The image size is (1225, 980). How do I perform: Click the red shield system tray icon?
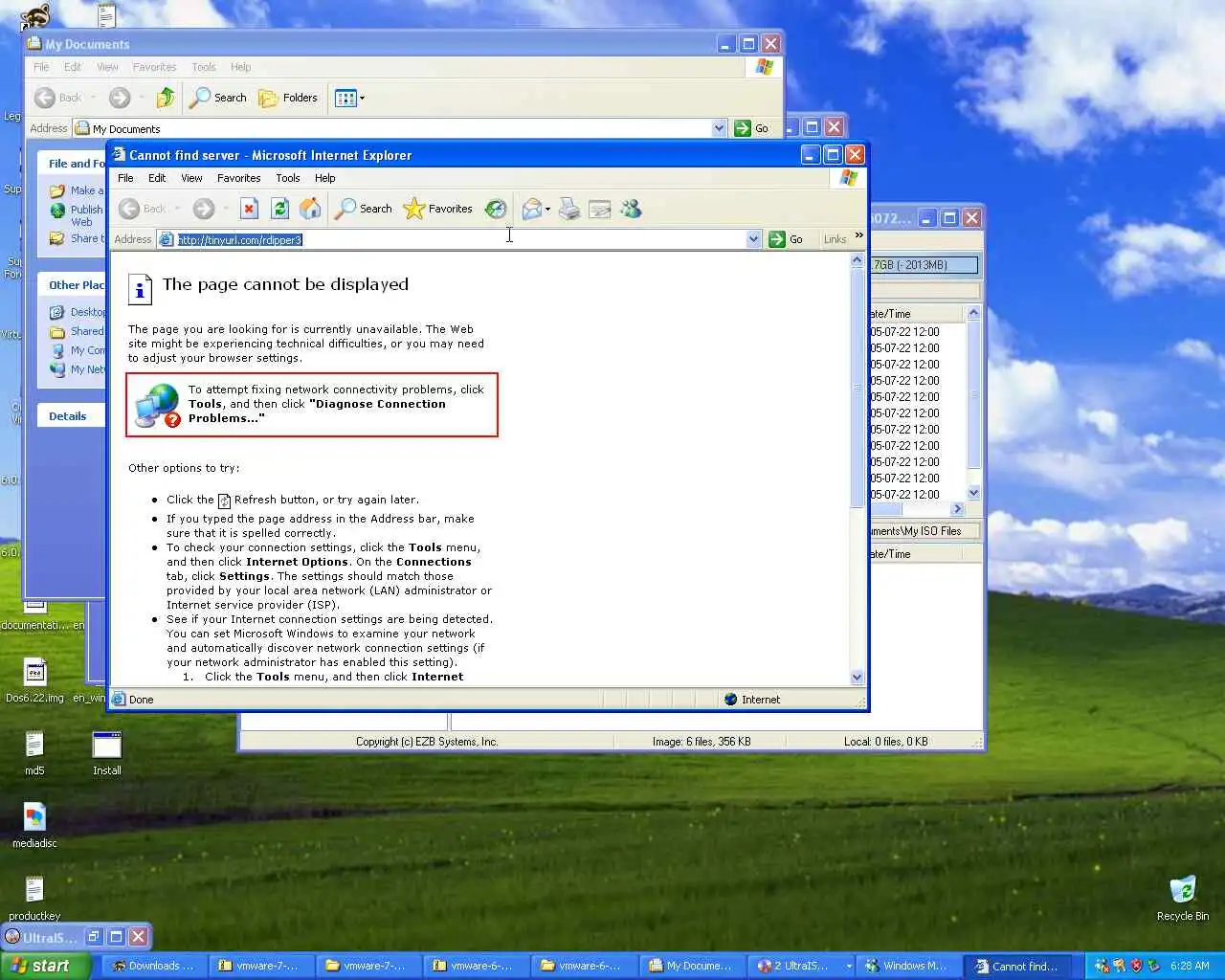pyautogui.click(x=1137, y=966)
